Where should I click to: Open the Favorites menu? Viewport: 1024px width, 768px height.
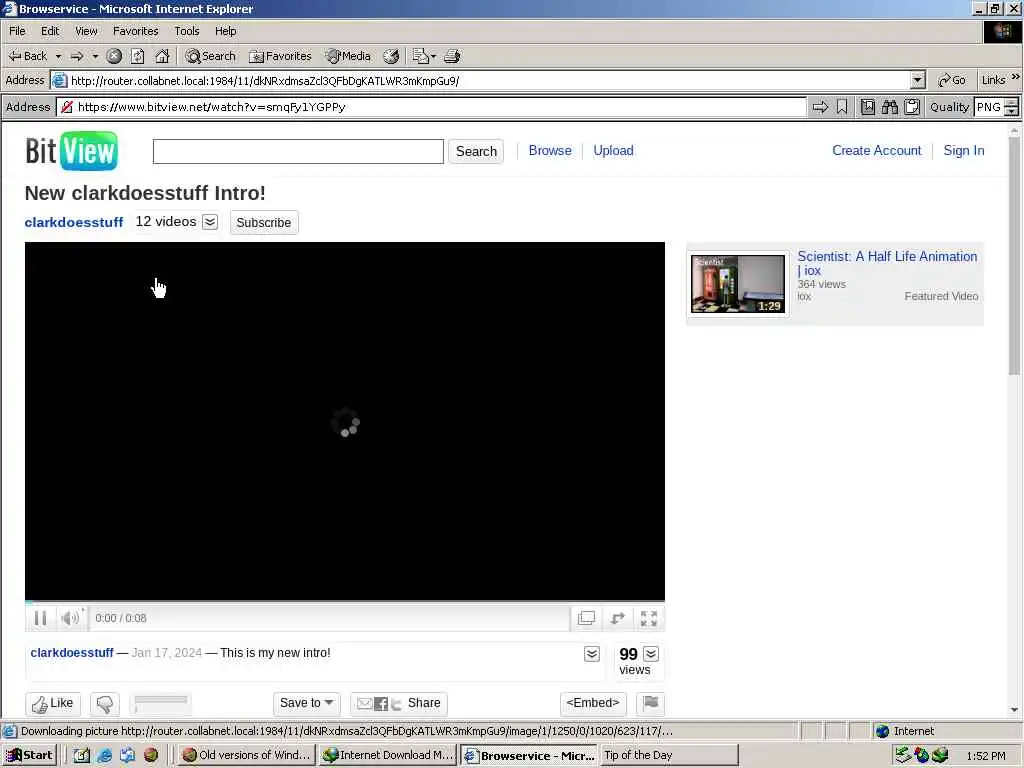click(135, 31)
